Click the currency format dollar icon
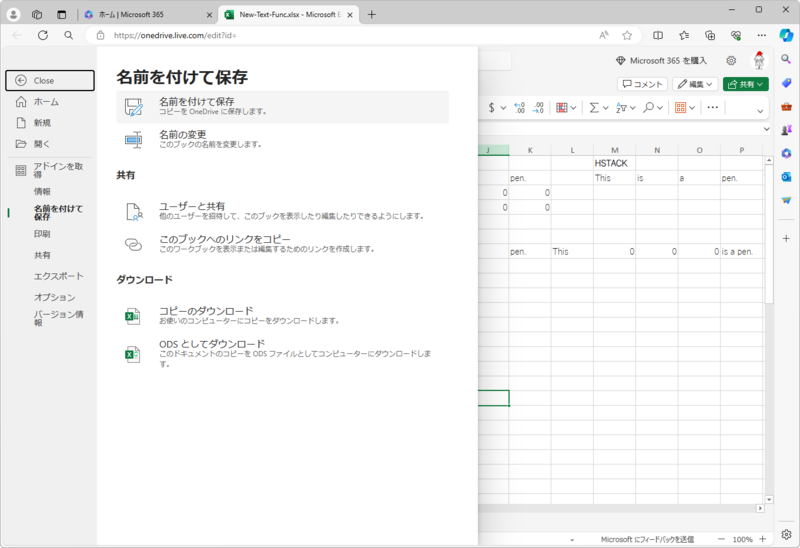800x548 pixels. pyautogui.click(x=491, y=108)
